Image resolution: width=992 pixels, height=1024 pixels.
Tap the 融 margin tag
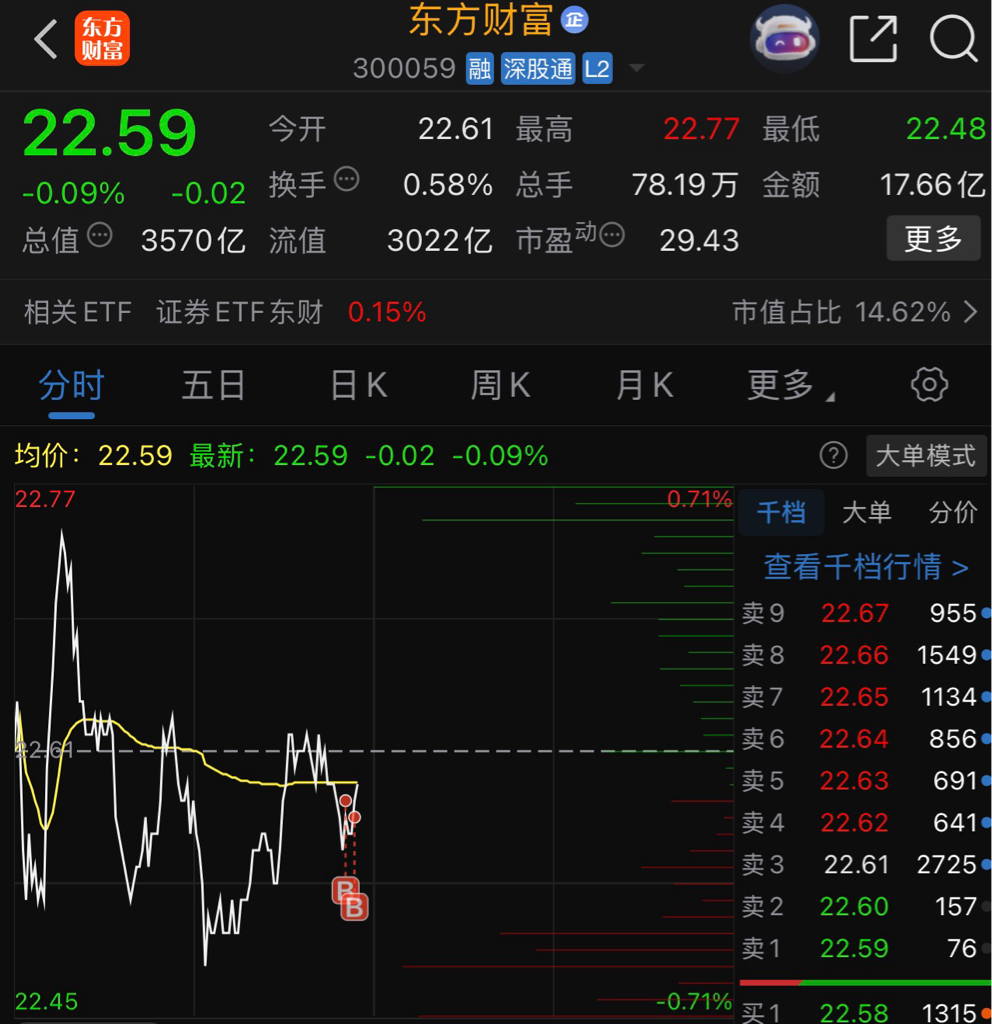point(479,69)
